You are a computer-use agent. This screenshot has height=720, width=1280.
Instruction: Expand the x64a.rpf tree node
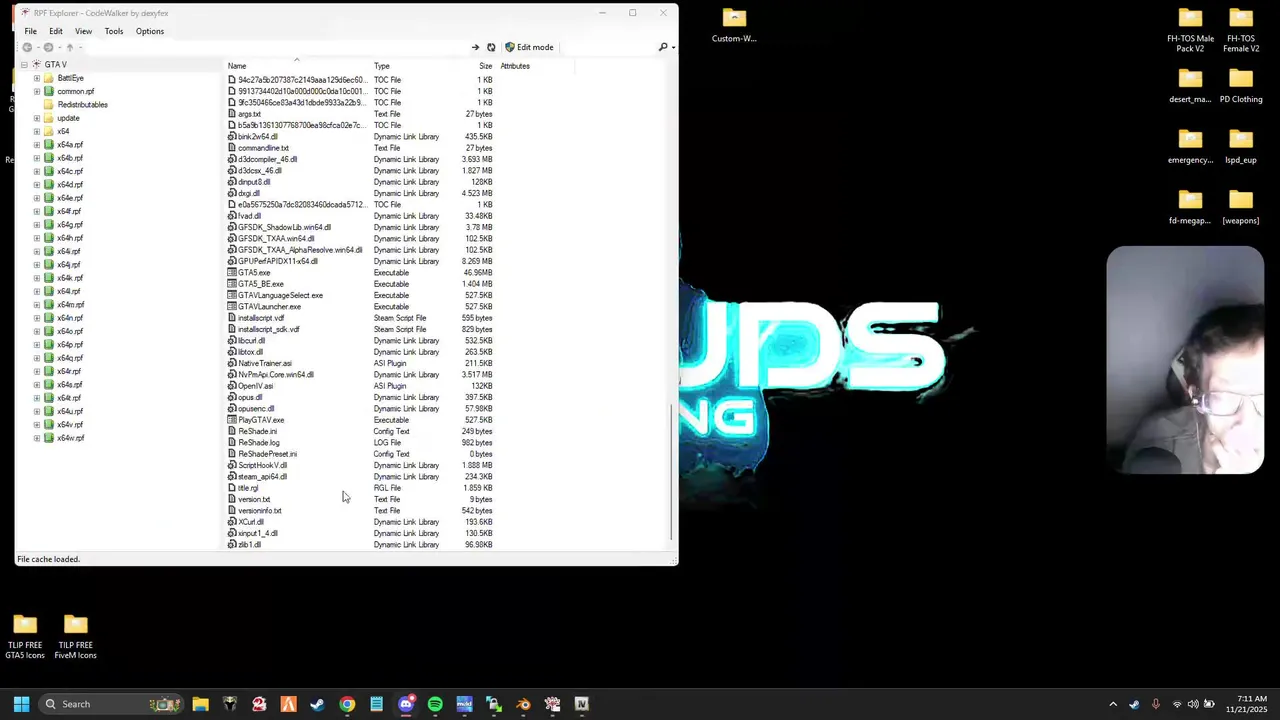pyautogui.click(x=37, y=145)
